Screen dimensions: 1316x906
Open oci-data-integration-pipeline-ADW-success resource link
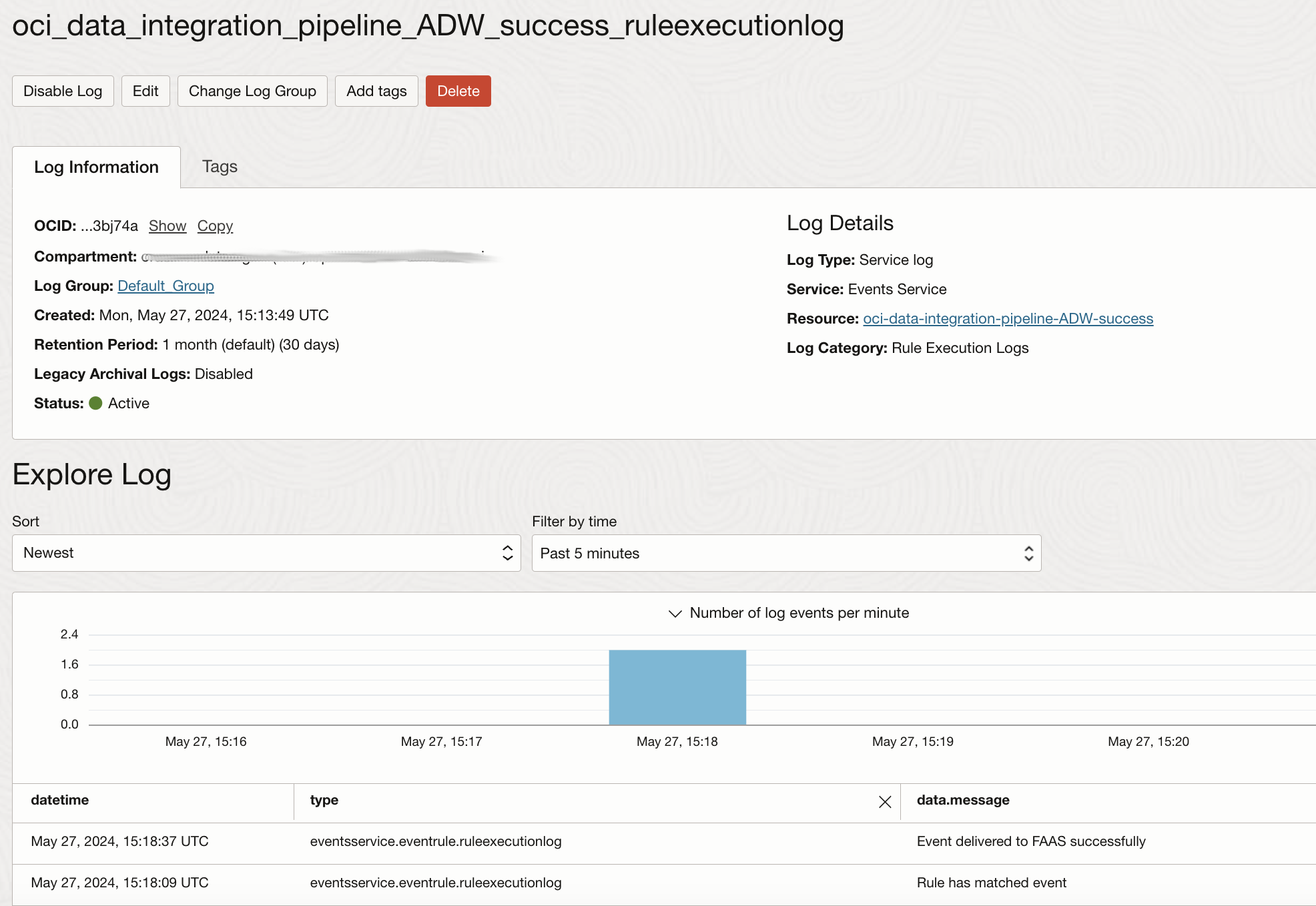click(1008, 318)
